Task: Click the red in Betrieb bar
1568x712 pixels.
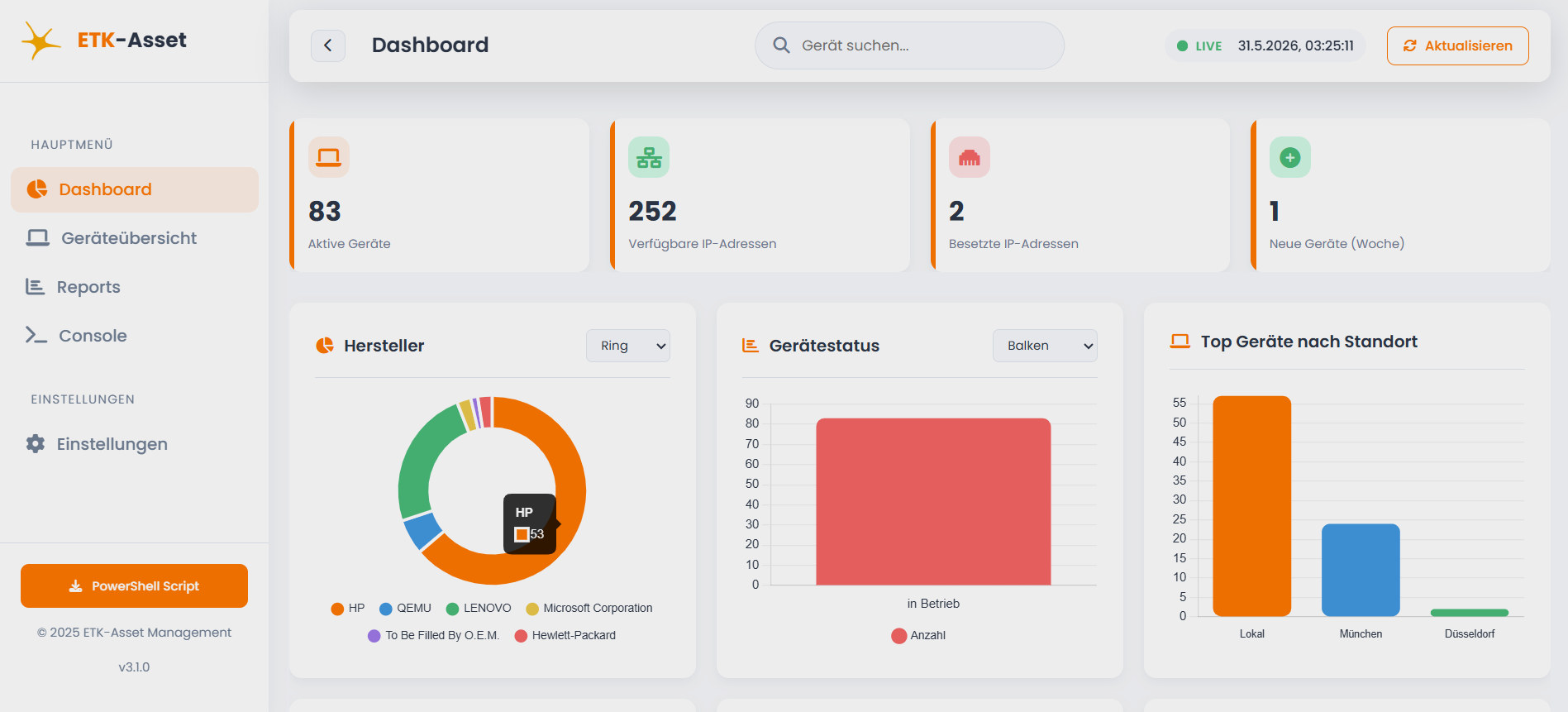Action: 933,502
